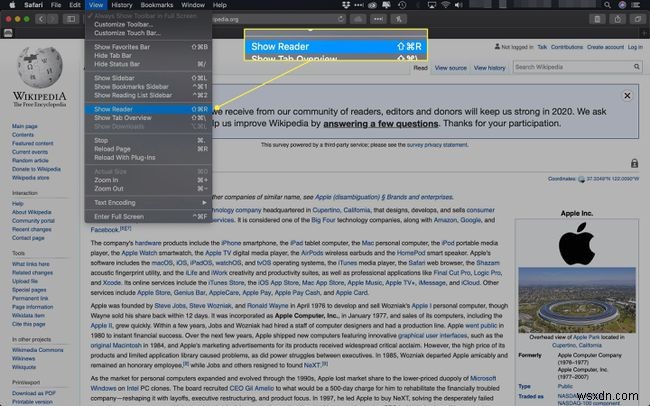This screenshot has height=406, width=650.
Task: Open Time Machine menu bar icon
Action: point(402,5)
